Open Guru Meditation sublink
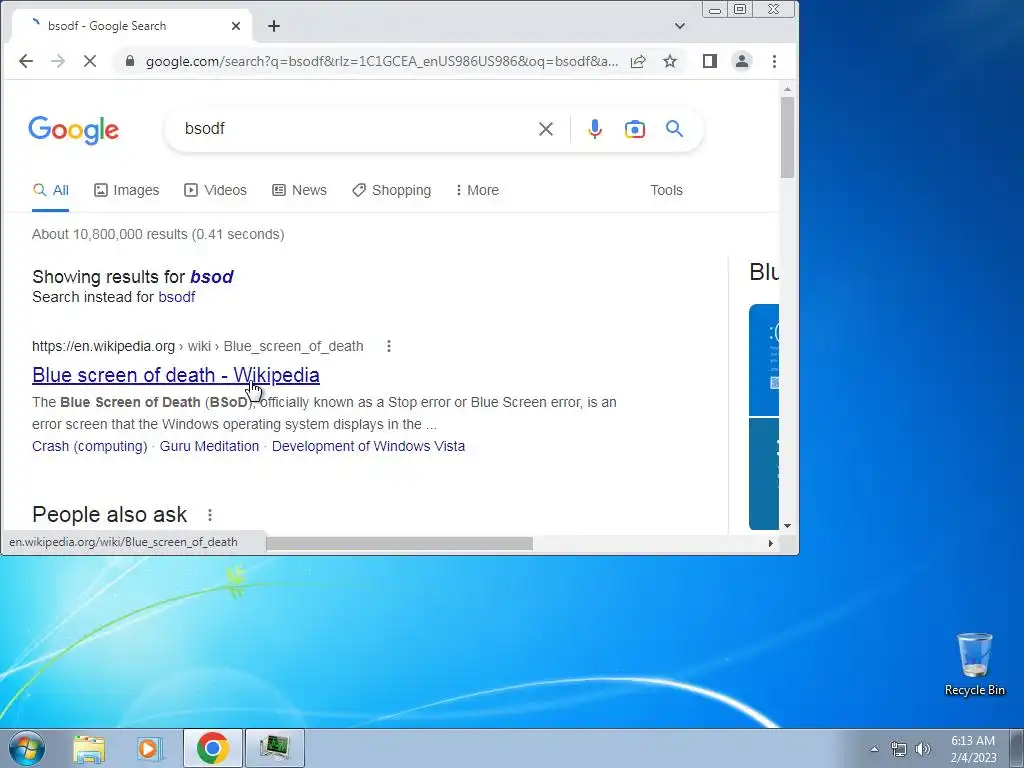The height and width of the screenshot is (768, 1024). pos(209,446)
